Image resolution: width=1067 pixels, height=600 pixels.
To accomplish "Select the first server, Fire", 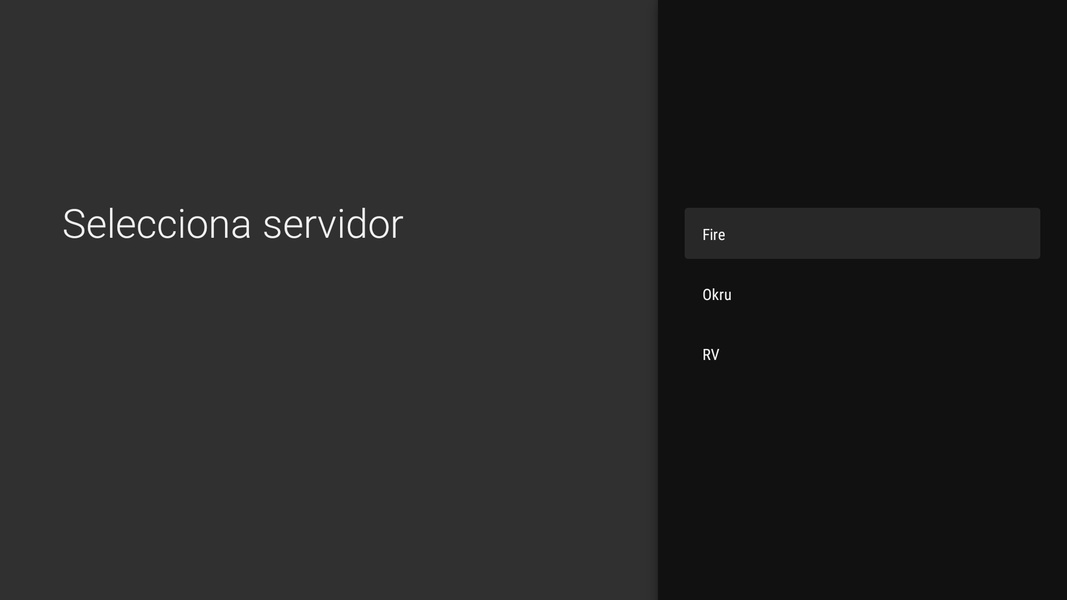I will point(861,234).
